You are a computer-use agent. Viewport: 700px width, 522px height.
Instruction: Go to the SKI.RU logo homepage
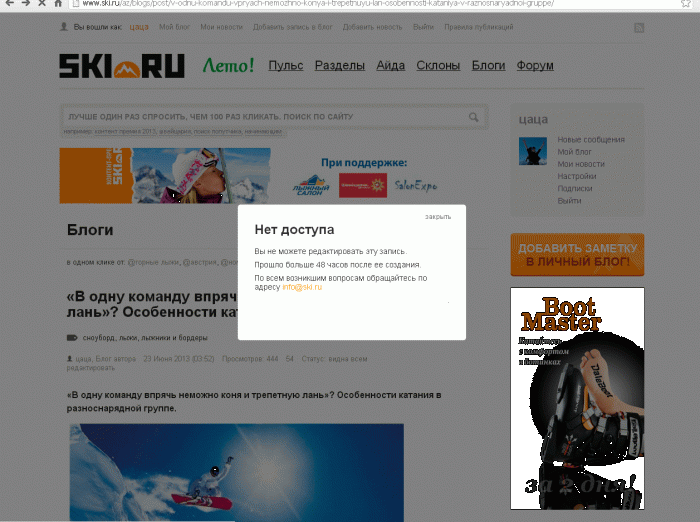click(x=122, y=66)
